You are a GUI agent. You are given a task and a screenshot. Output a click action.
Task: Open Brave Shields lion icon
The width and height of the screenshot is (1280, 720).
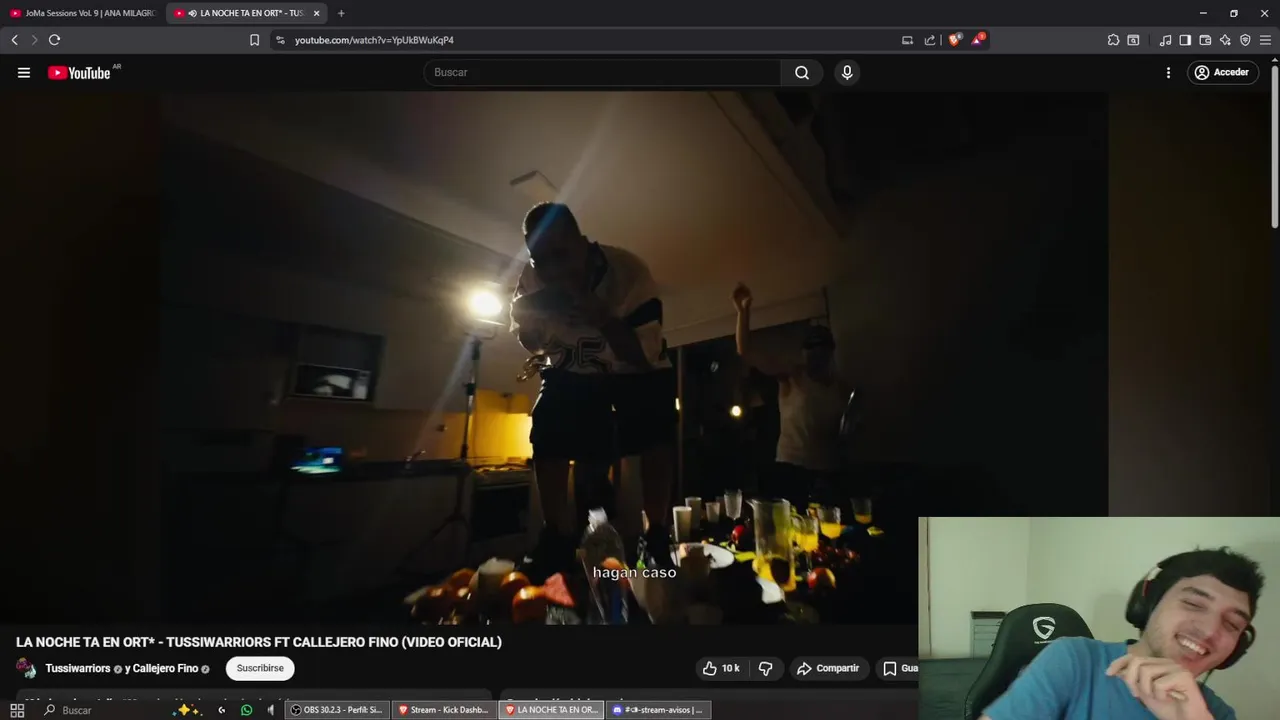pos(954,40)
